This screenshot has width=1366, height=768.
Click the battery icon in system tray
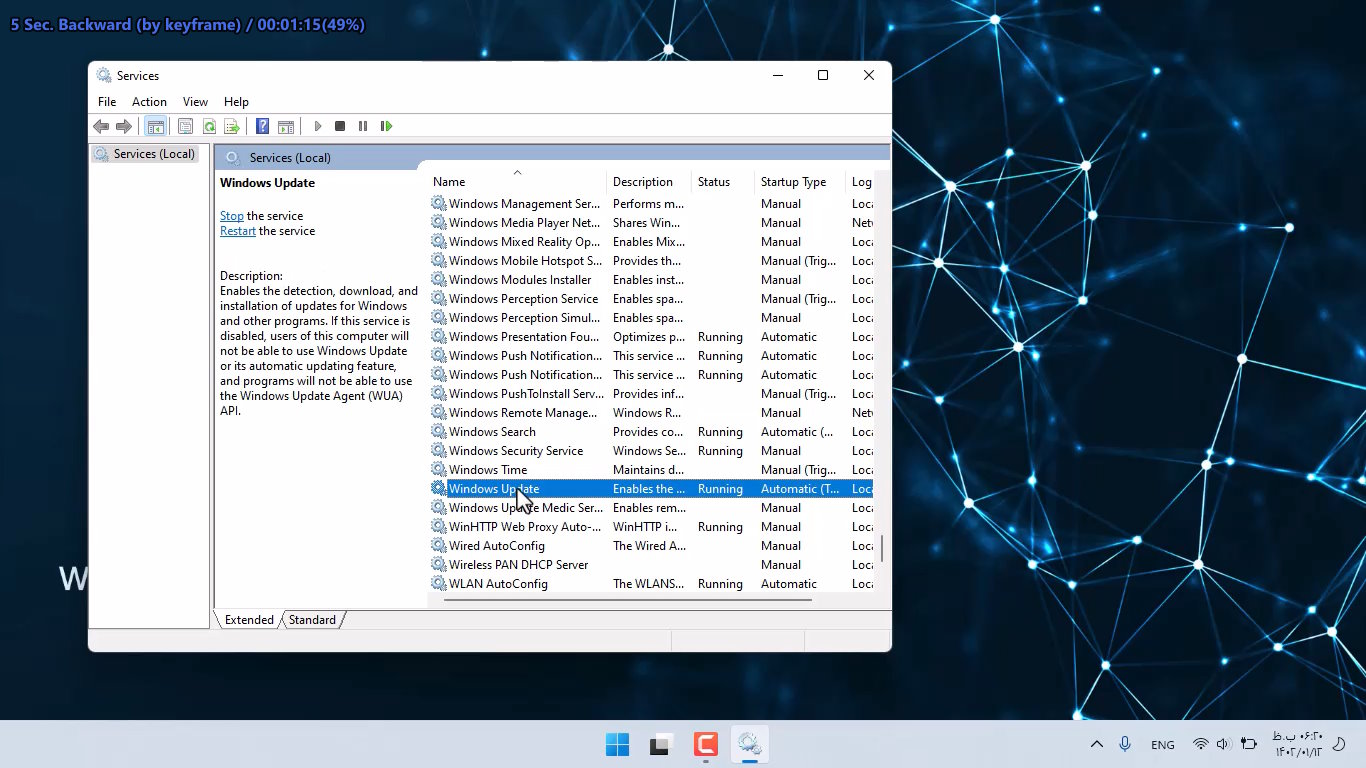click(1248, 744)
